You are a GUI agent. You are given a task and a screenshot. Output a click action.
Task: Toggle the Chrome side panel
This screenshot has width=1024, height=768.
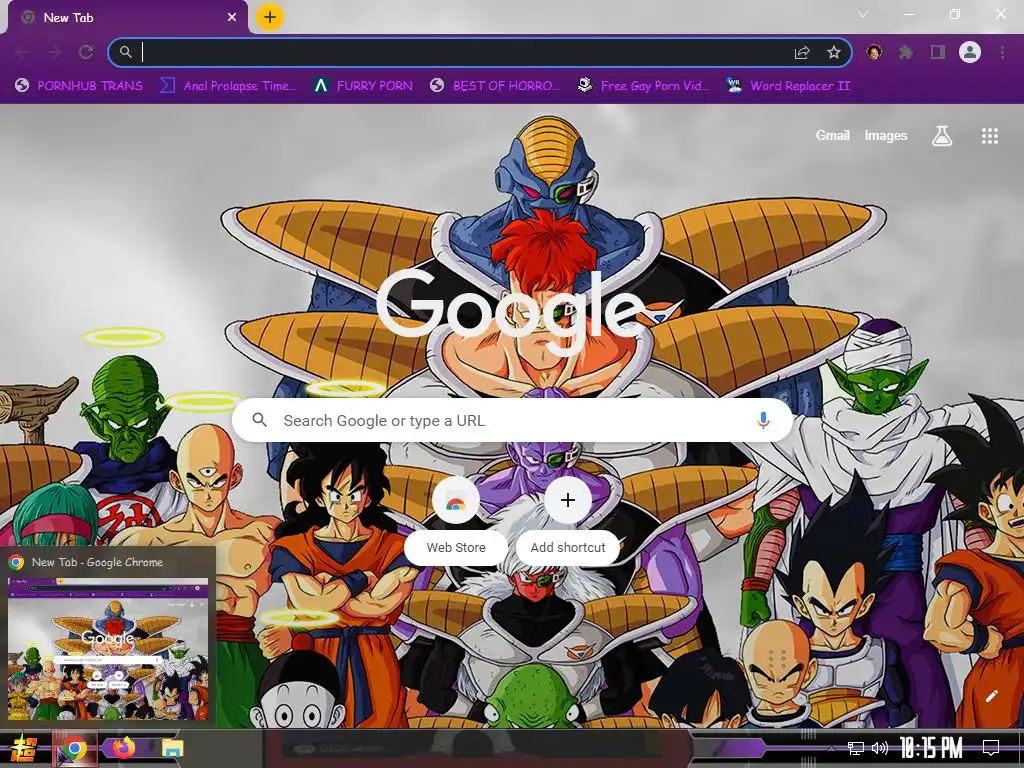[938, 52]
